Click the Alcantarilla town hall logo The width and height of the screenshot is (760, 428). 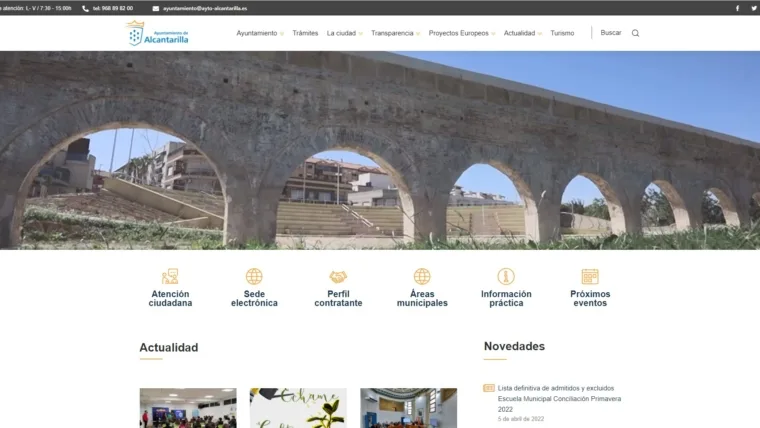tap(157, 33)
